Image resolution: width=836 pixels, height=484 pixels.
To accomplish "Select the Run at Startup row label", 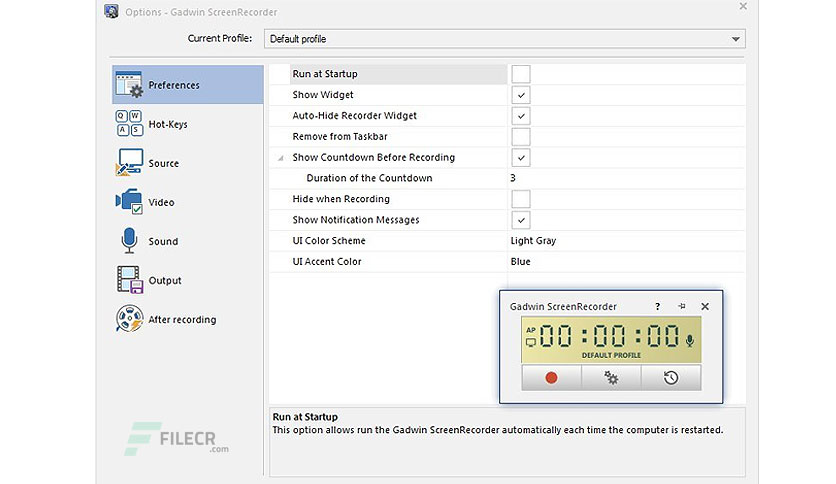I will (325, 74).
